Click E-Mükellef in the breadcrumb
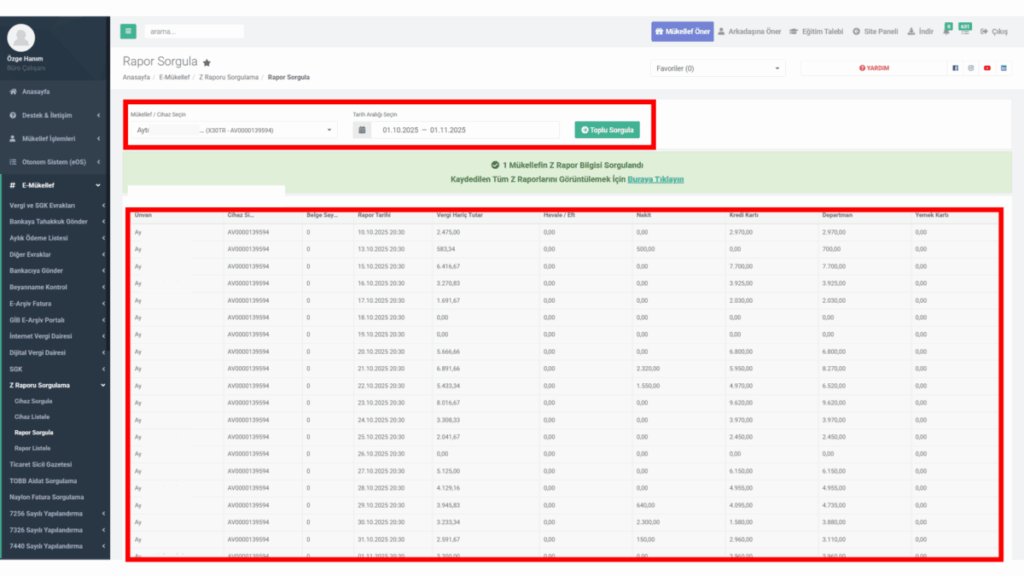 [174, 77]
